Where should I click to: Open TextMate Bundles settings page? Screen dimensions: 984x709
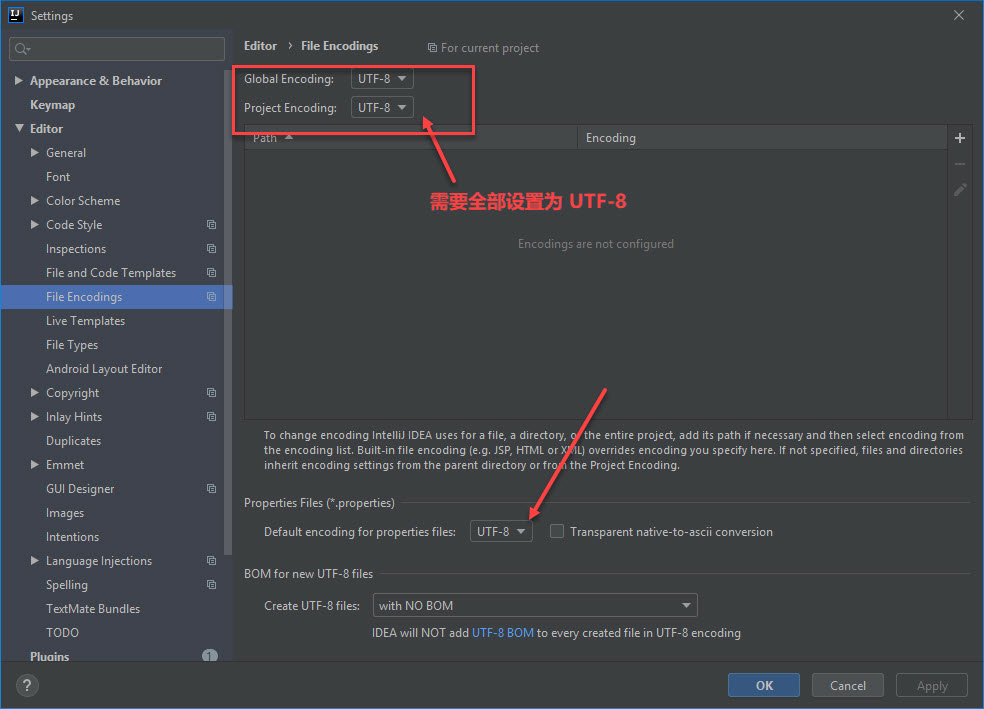(x=93, y=609)
